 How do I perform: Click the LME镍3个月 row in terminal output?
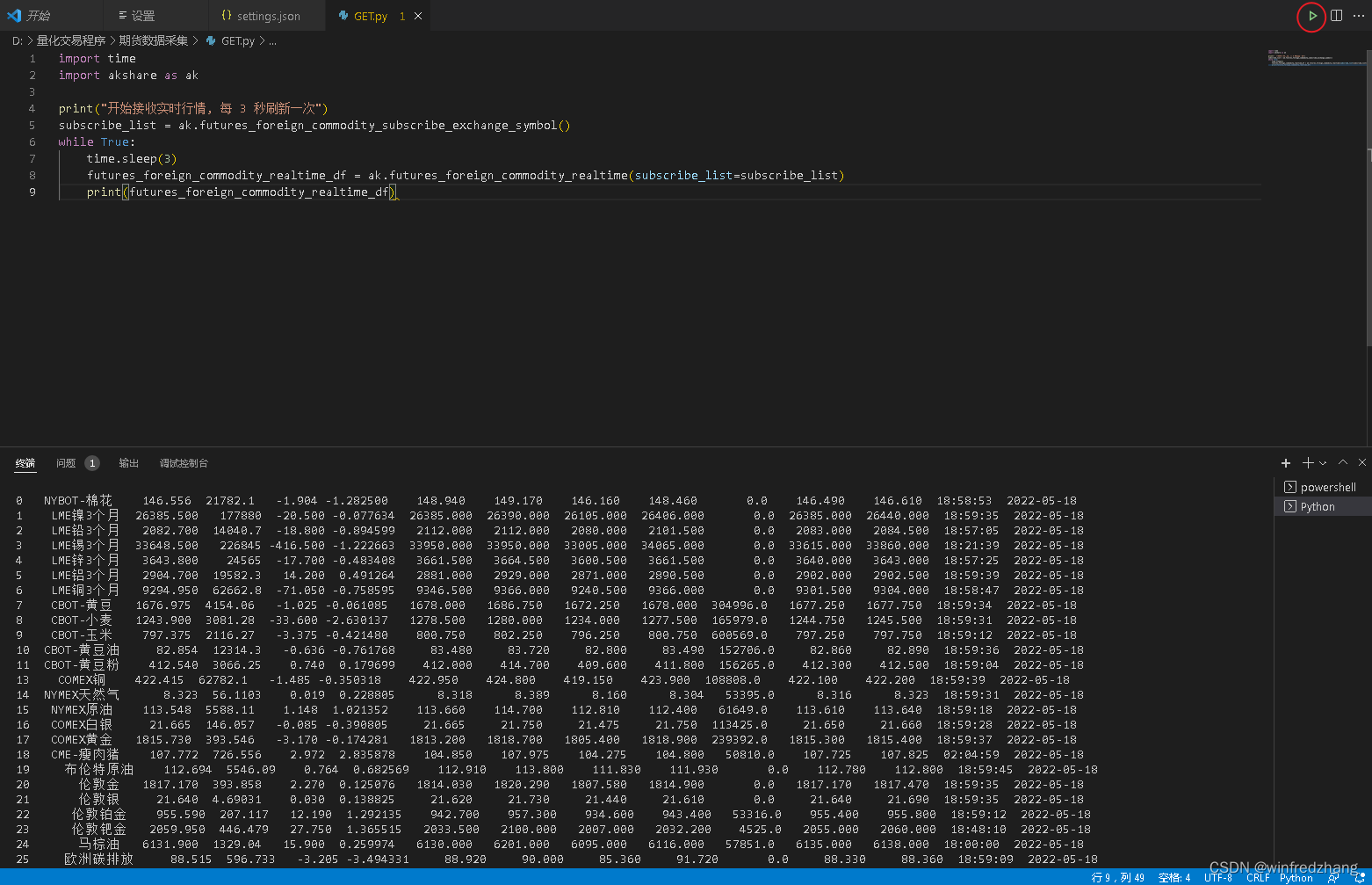click(550, 515)
